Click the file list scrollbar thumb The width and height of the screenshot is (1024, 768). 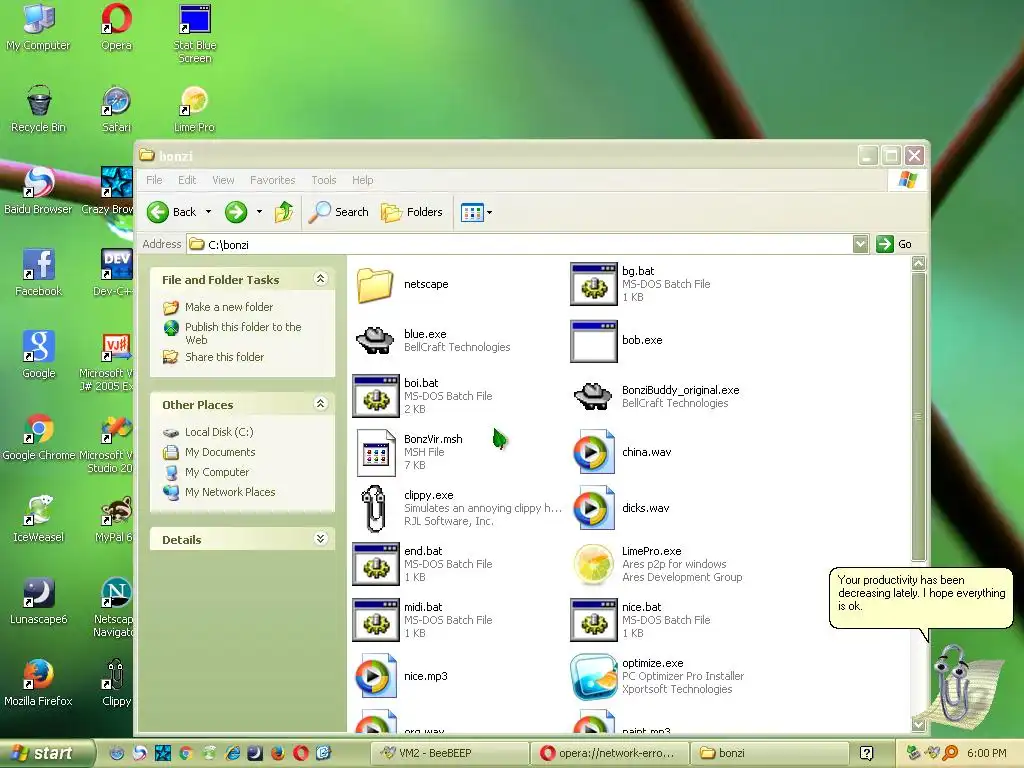click(918, 417)
